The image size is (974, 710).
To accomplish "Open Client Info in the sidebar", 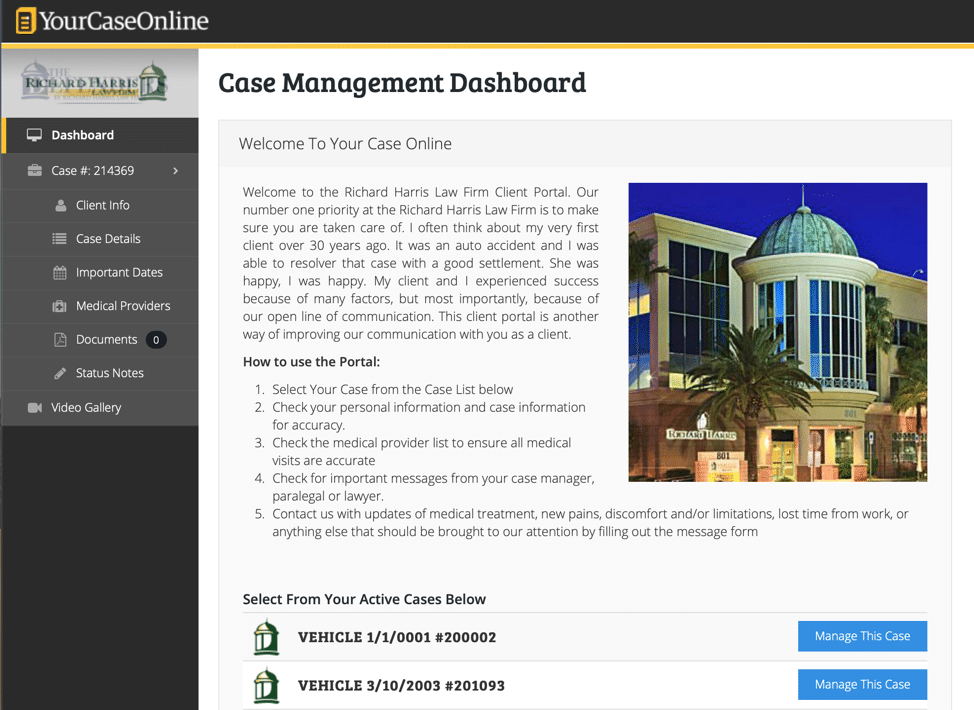I will [x=100, y=205].
